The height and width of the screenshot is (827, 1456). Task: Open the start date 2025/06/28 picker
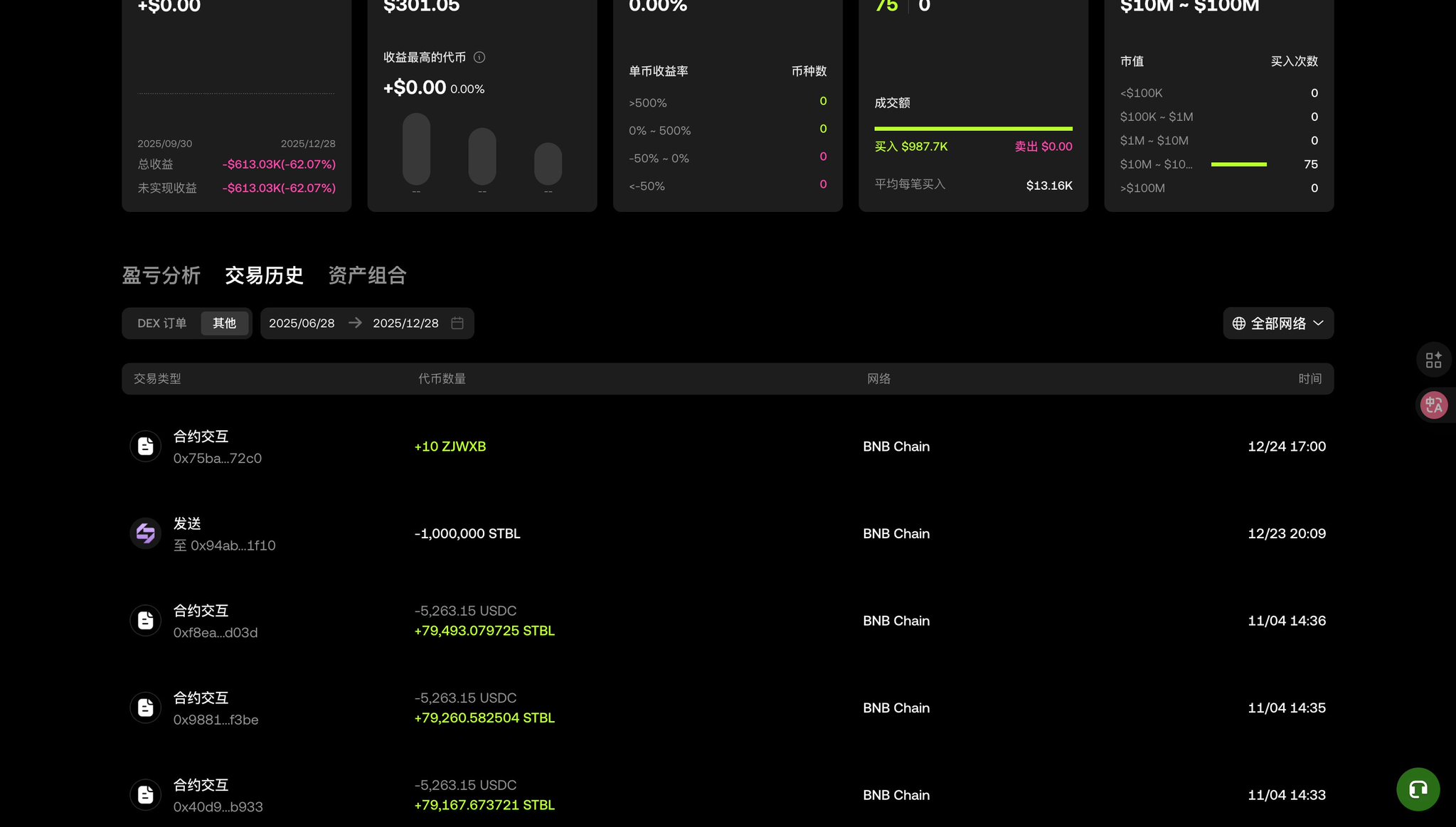(302, 324)
